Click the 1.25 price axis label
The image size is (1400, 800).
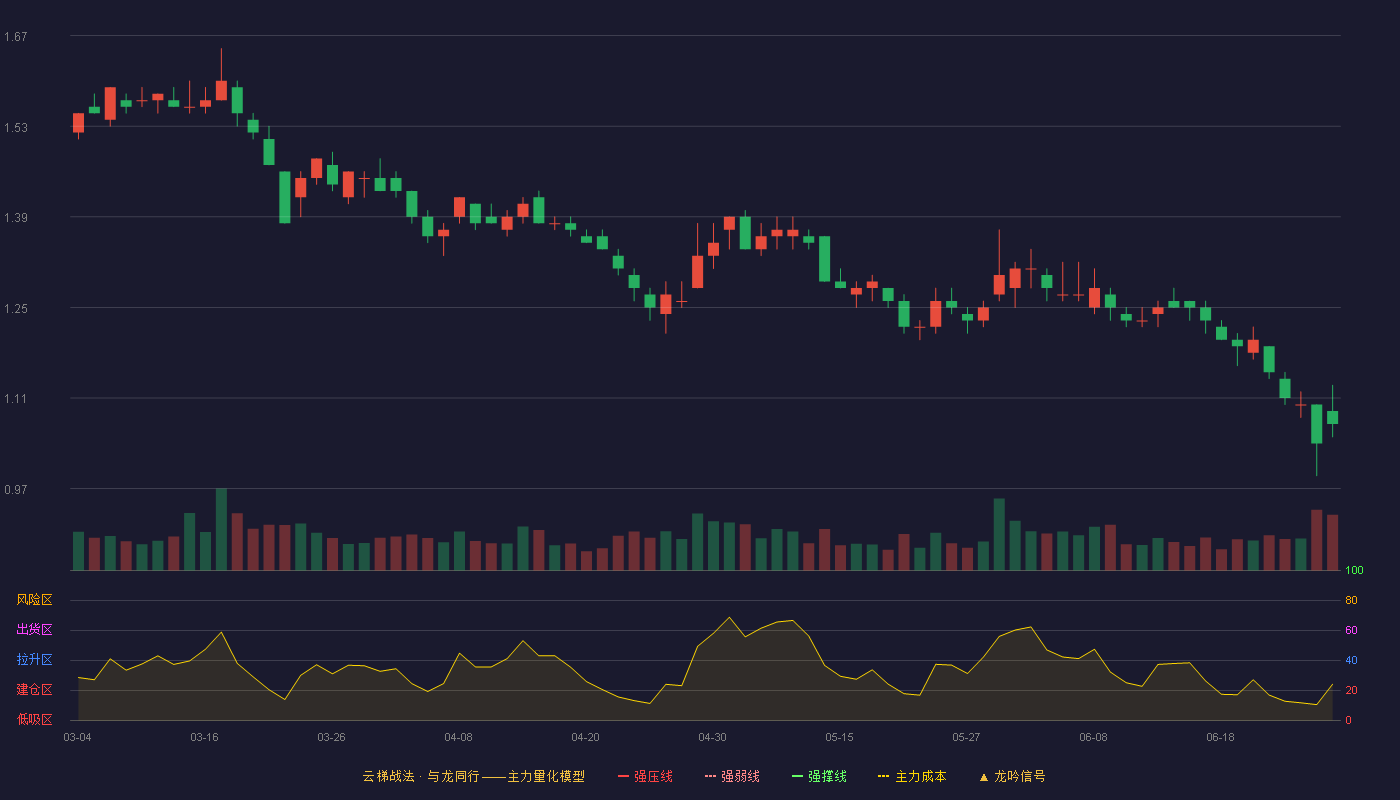point(16,309)
